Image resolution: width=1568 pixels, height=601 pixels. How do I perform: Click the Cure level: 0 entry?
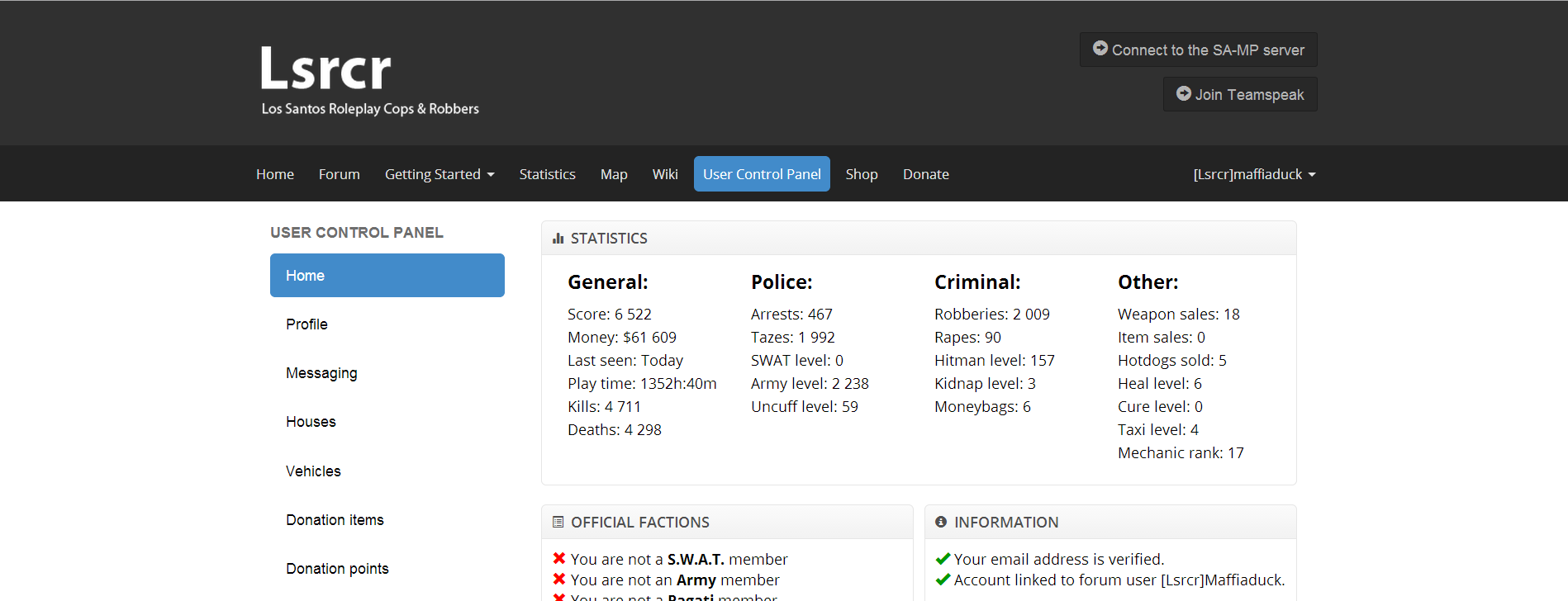[x=1160, y=407]
